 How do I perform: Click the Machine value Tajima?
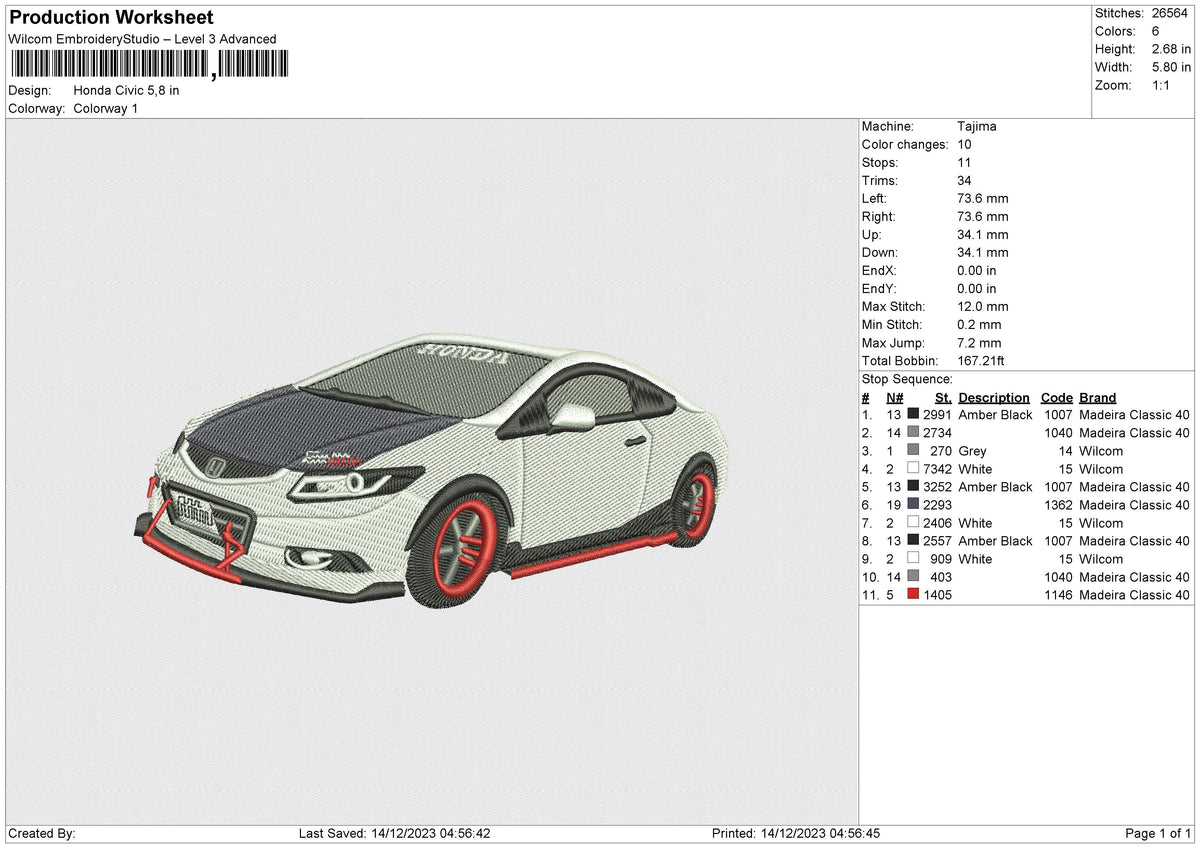(x=977, y=126)
